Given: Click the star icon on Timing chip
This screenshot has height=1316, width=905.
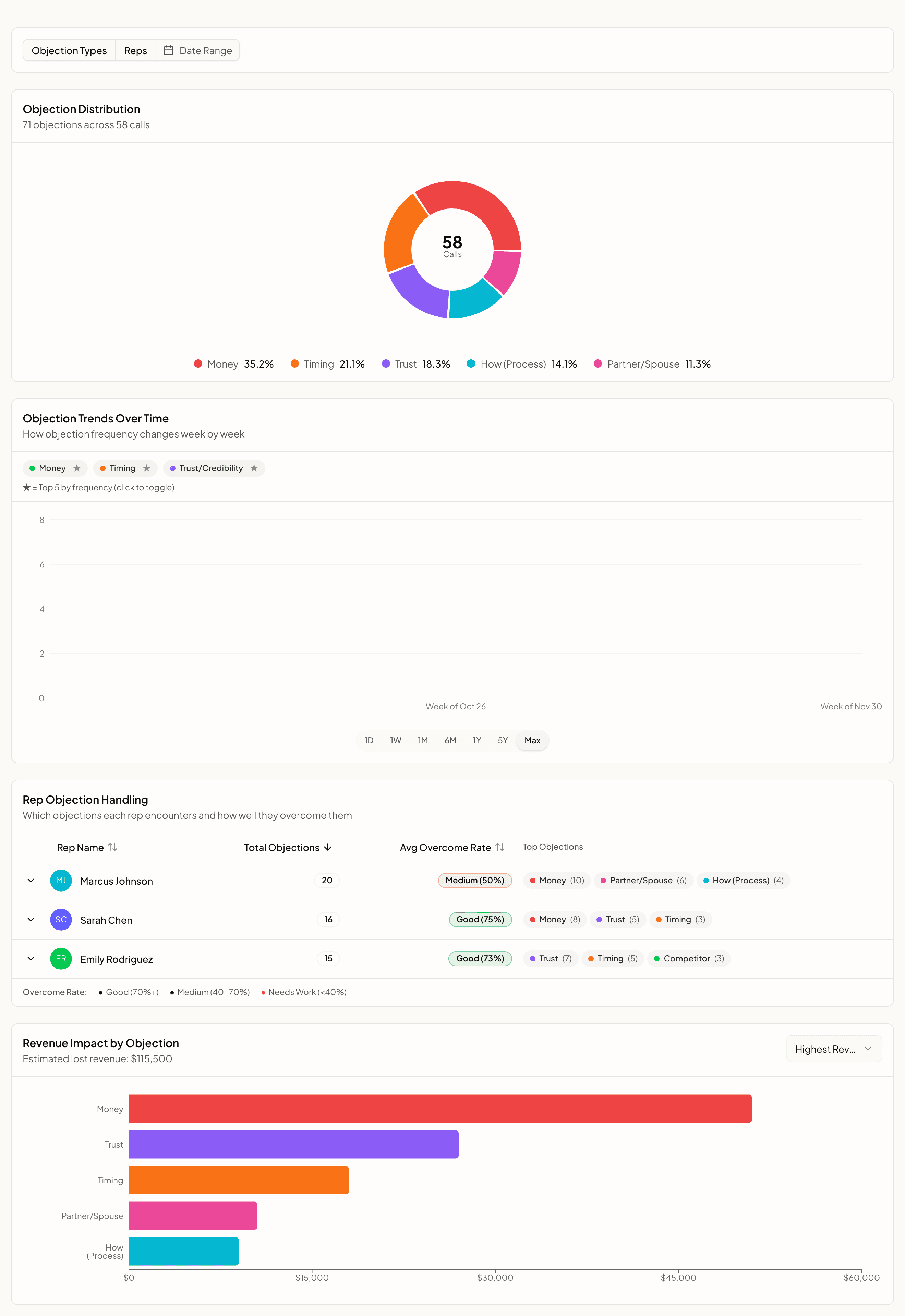Looking at the screenshot, I should click(147, 468).
